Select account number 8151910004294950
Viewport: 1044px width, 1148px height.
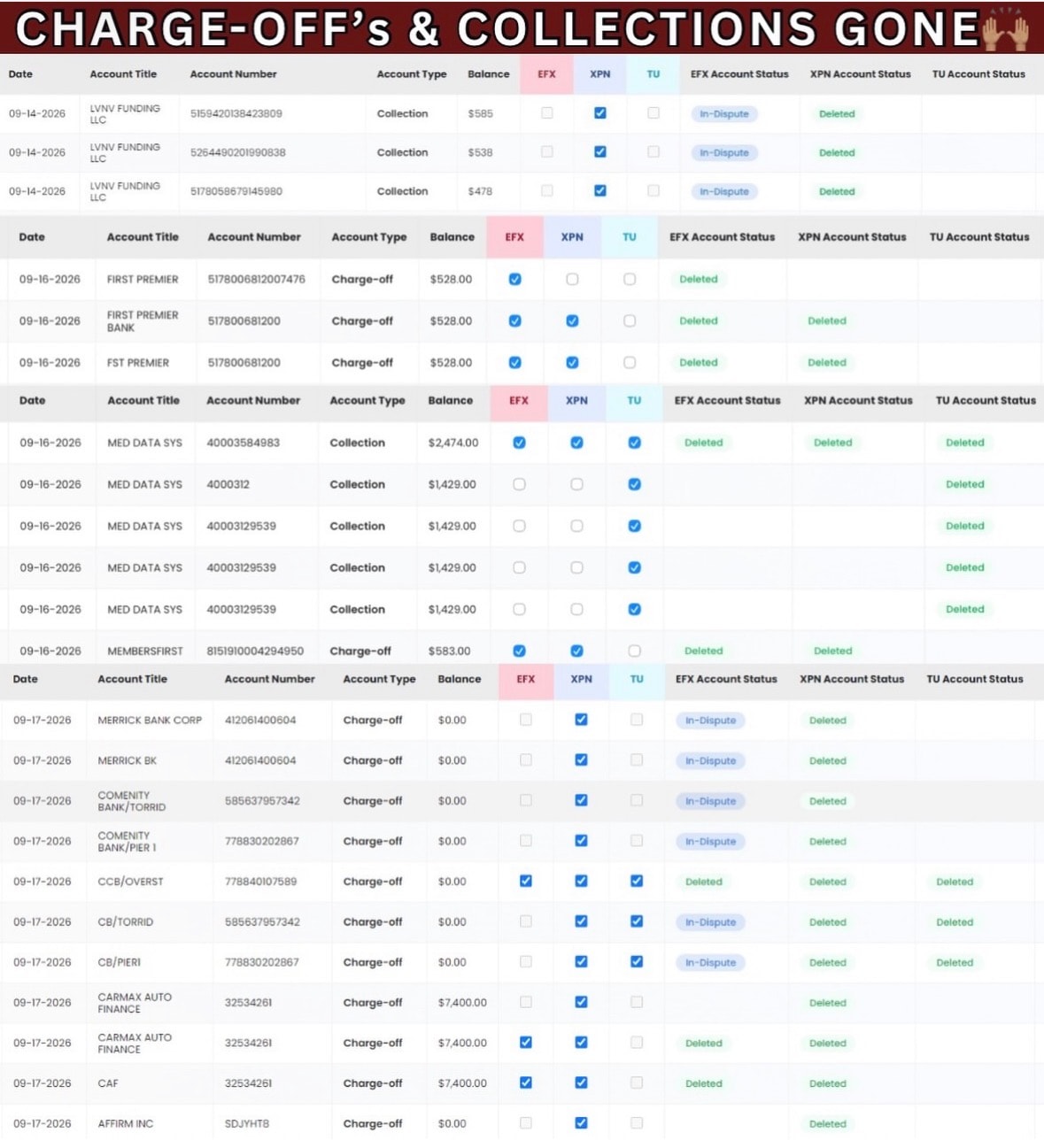[255, 651]
